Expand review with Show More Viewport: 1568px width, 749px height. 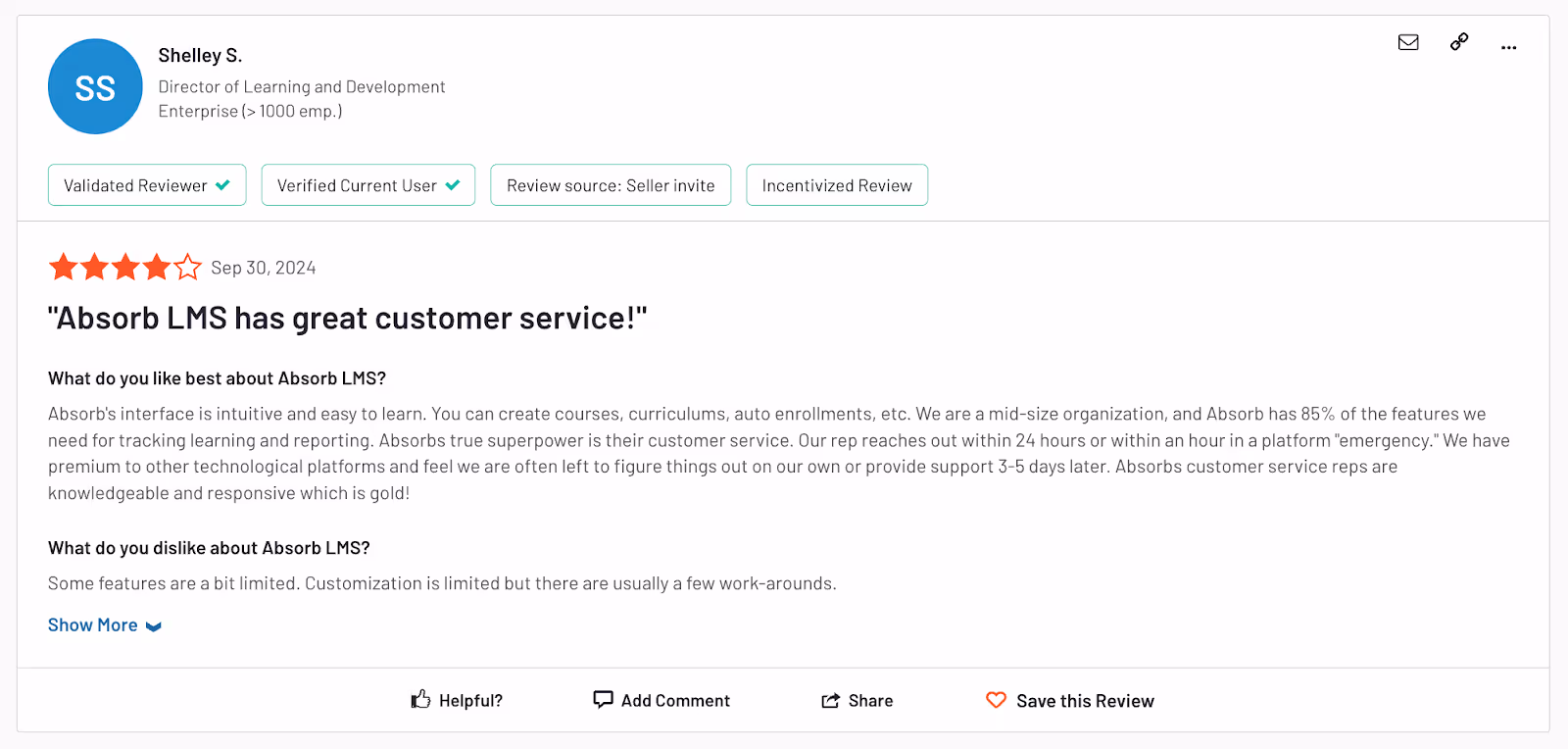point(104,625)
